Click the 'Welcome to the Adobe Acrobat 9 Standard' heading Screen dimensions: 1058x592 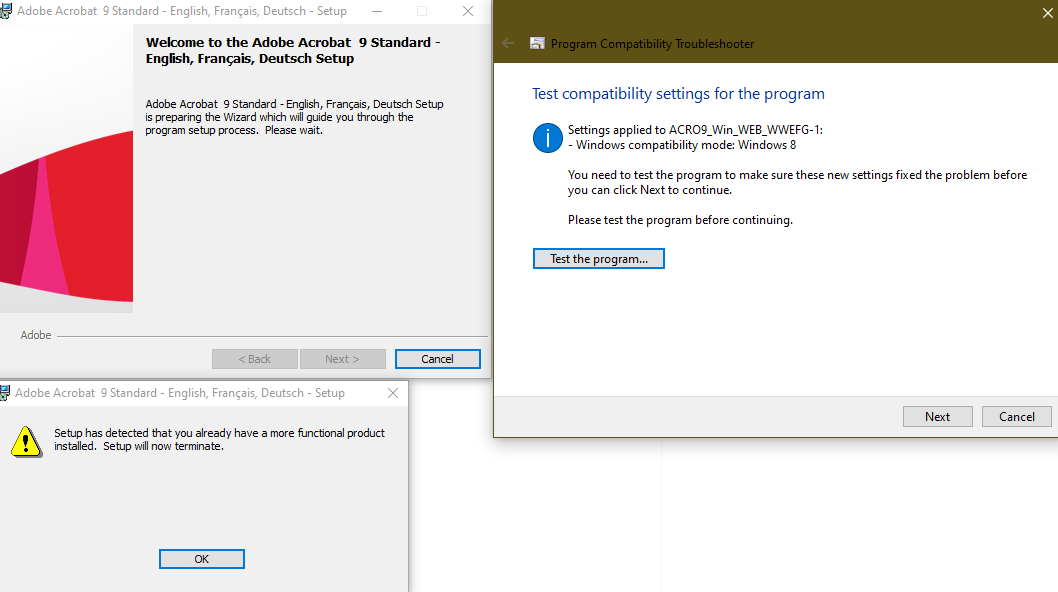click(293, 51)
